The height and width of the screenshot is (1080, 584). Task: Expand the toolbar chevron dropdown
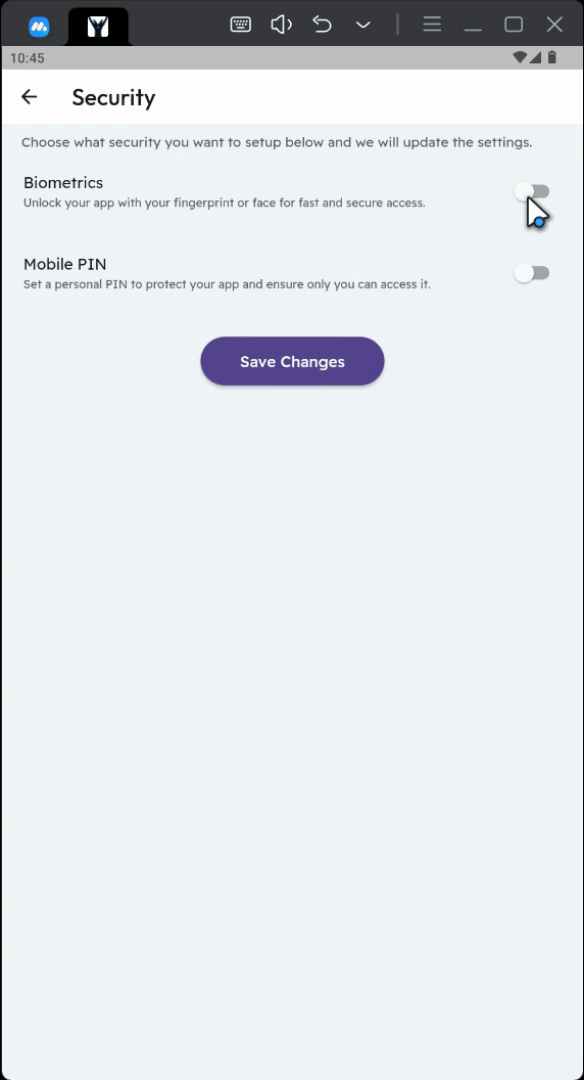(363, 25)
